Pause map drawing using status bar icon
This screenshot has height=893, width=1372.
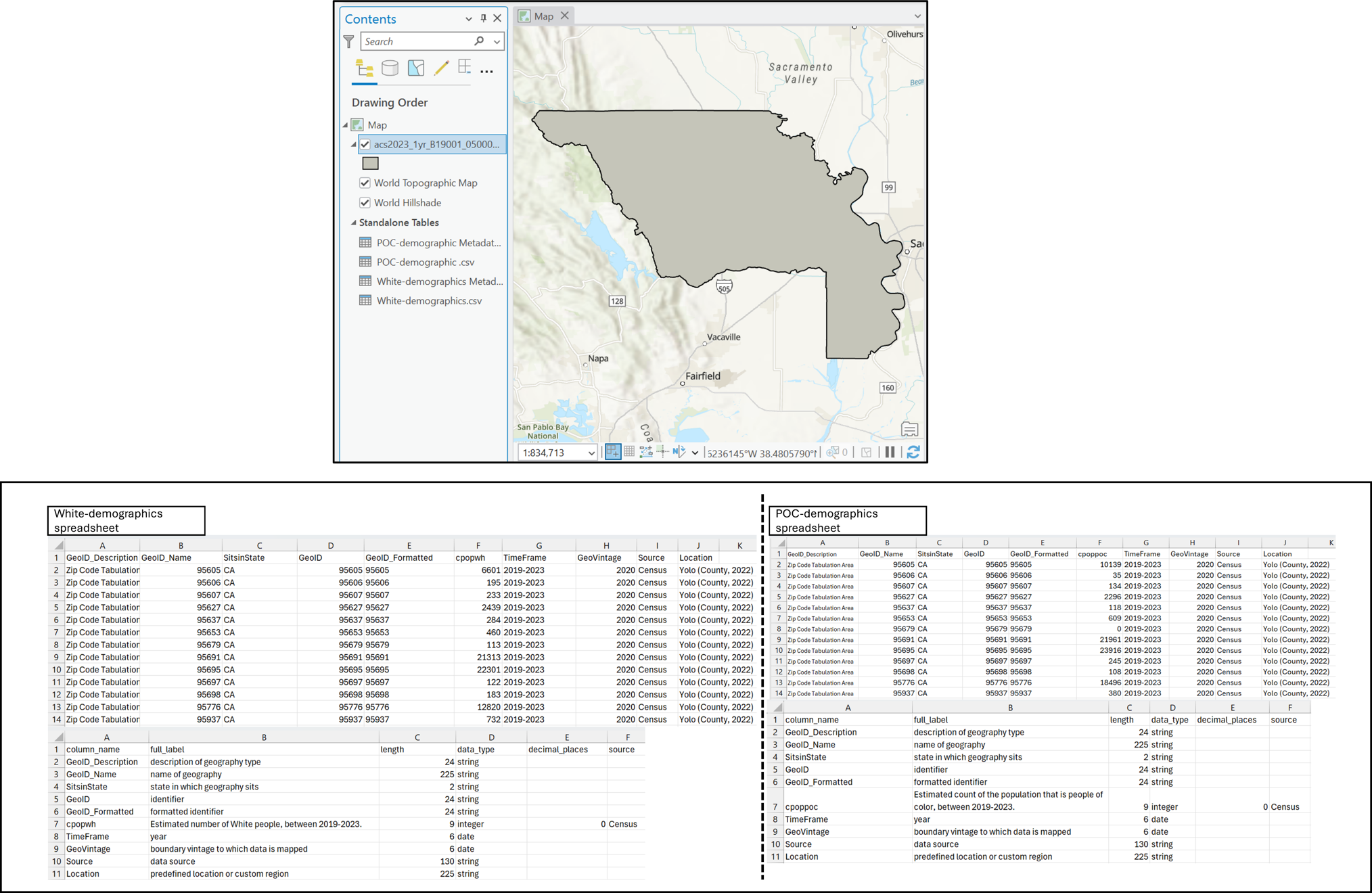coord(890,451)
